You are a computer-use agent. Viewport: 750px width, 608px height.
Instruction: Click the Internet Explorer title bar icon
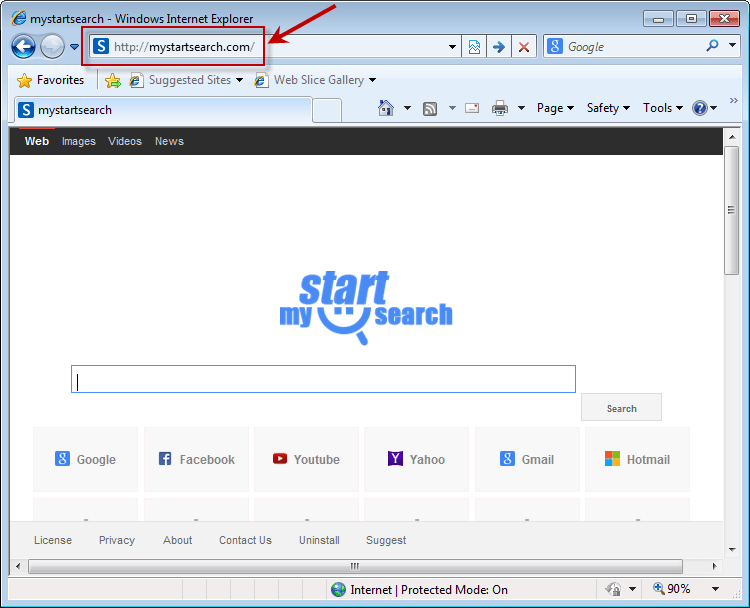point(19,18)
